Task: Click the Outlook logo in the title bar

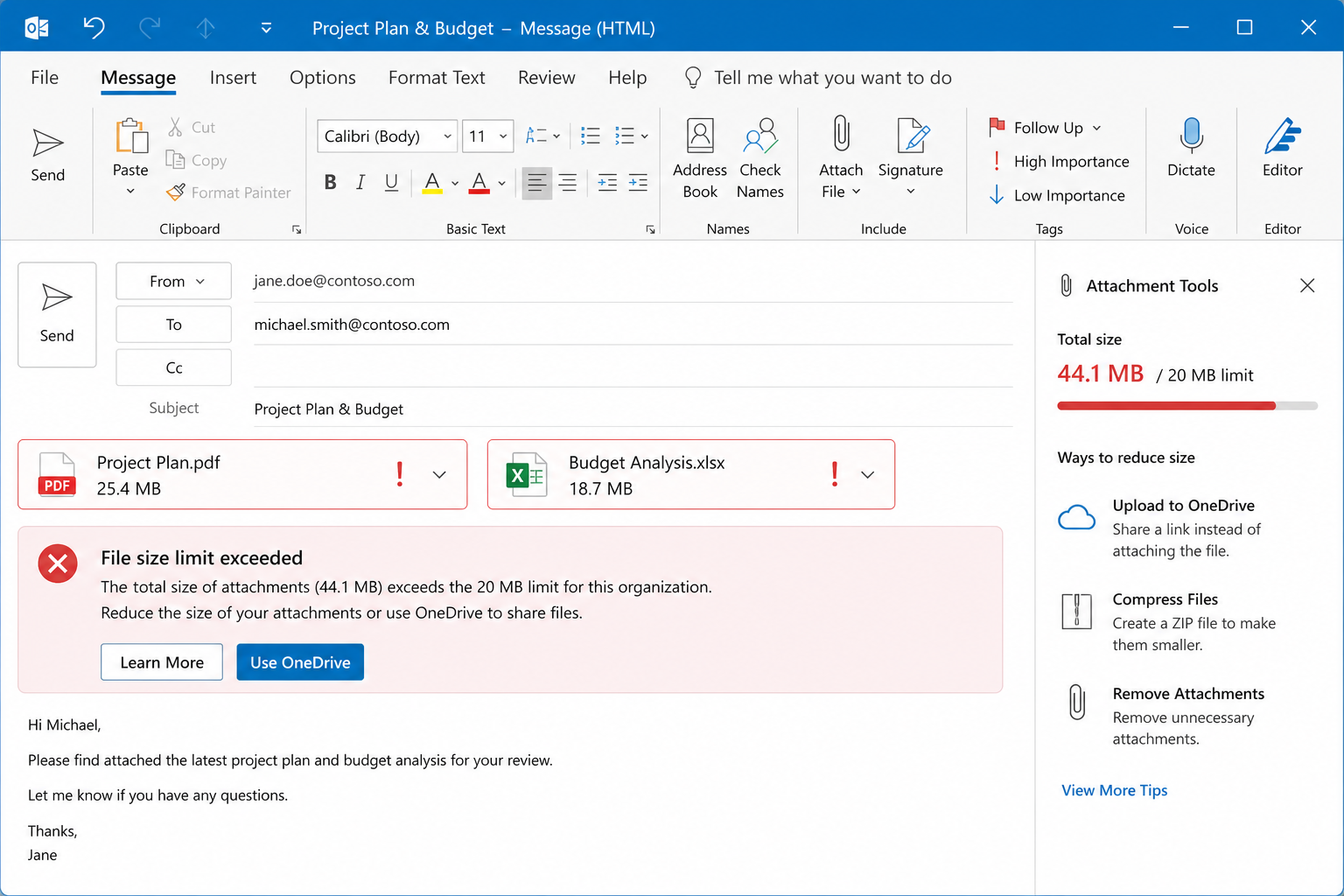Action: 37,28
